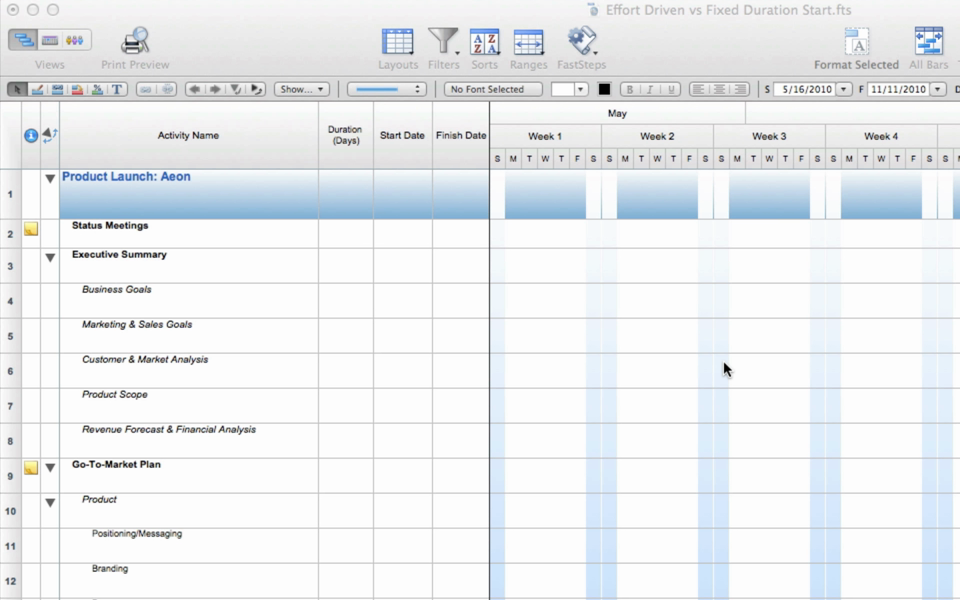Open Print Preview

coord(135,41)
